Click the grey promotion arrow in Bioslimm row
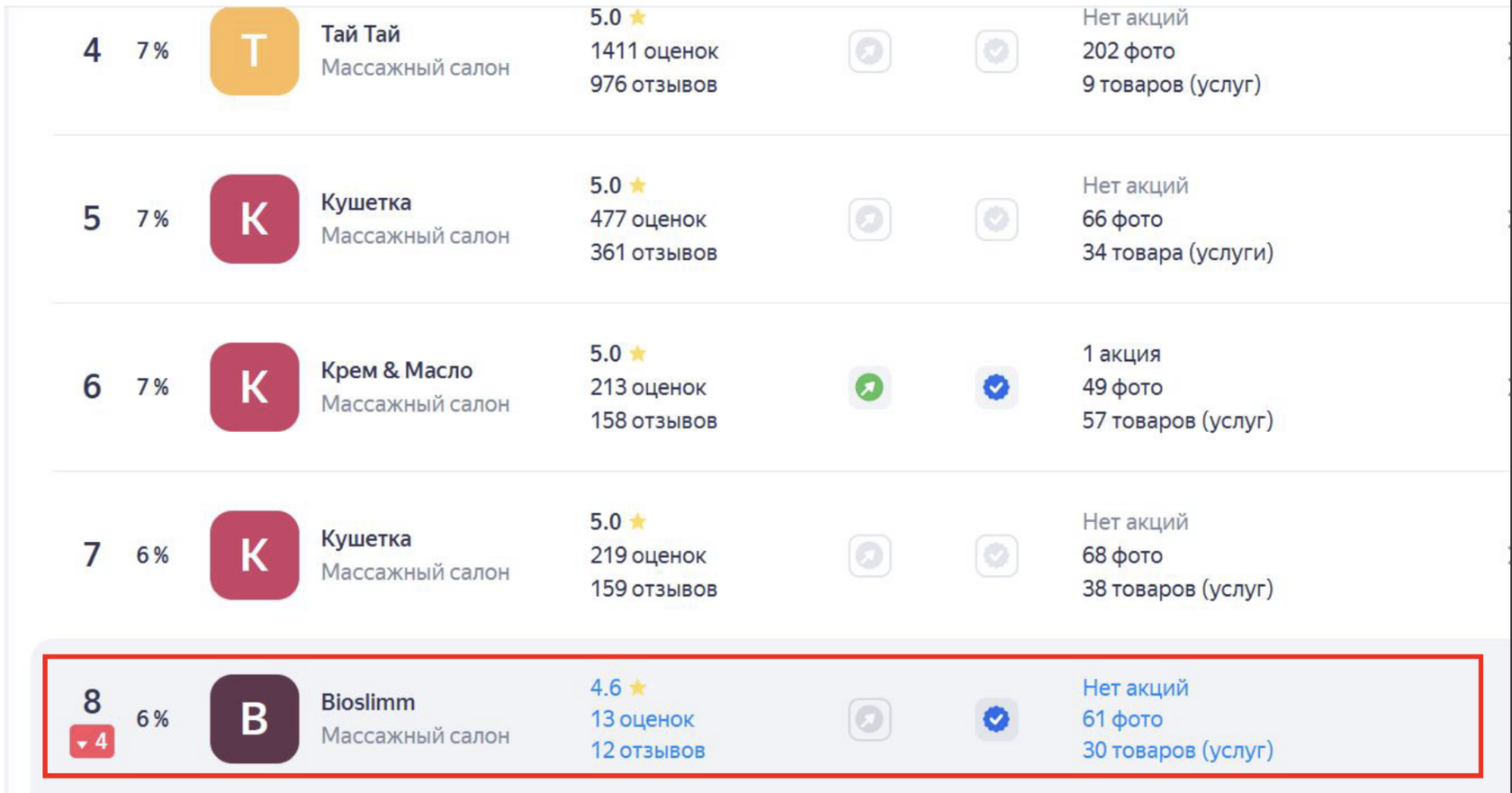Viewport: 1512px width, 793px height. pyautogui.click(x=869, y=719)
